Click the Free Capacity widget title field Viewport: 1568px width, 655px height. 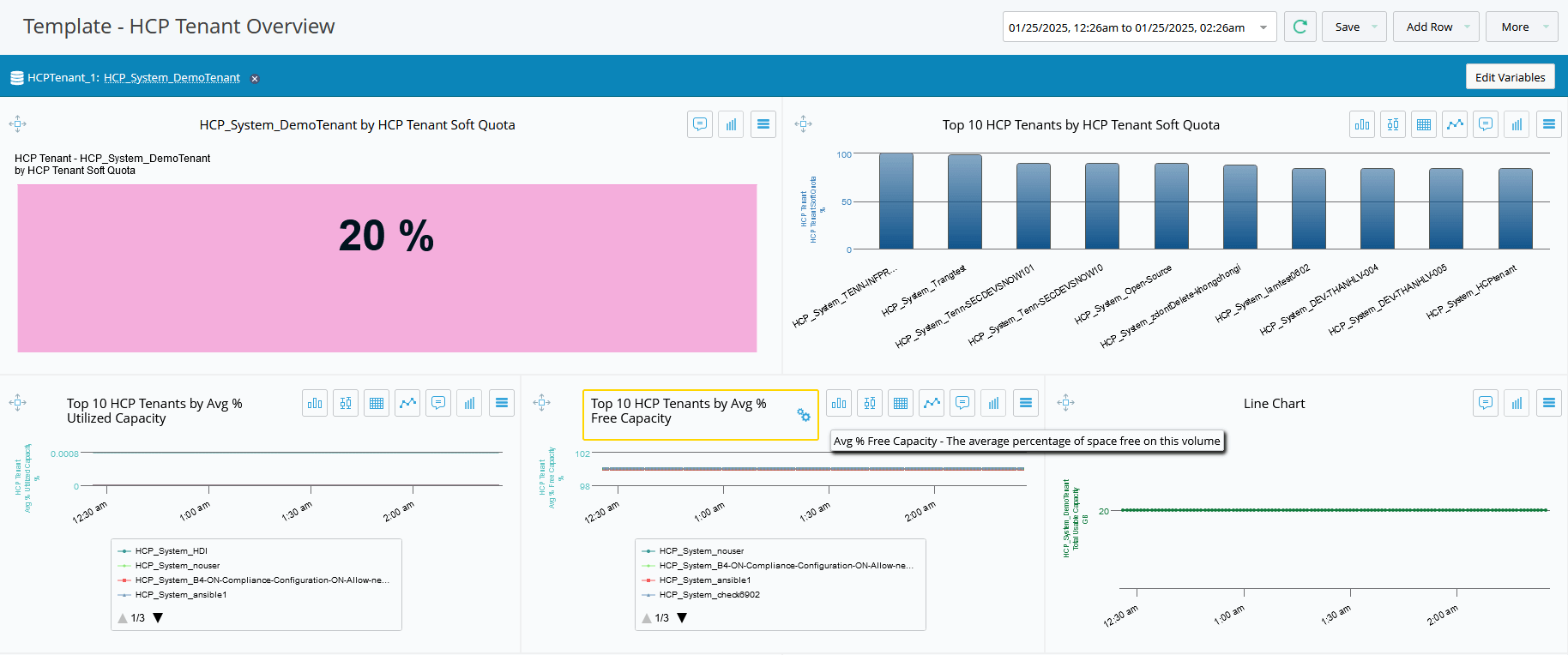coord(700,416)
